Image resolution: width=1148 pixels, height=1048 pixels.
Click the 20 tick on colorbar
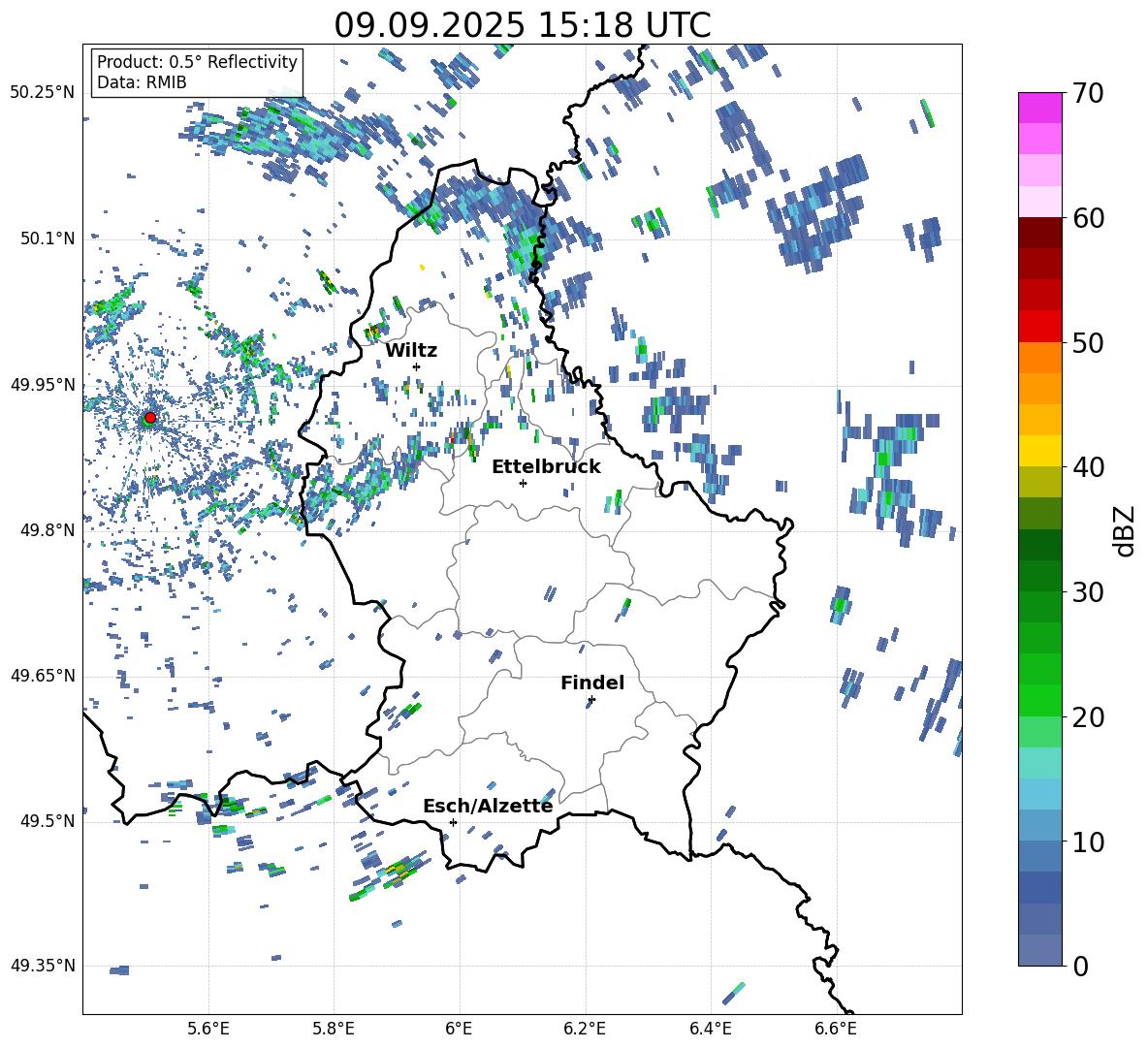[x=1089, y=717]
